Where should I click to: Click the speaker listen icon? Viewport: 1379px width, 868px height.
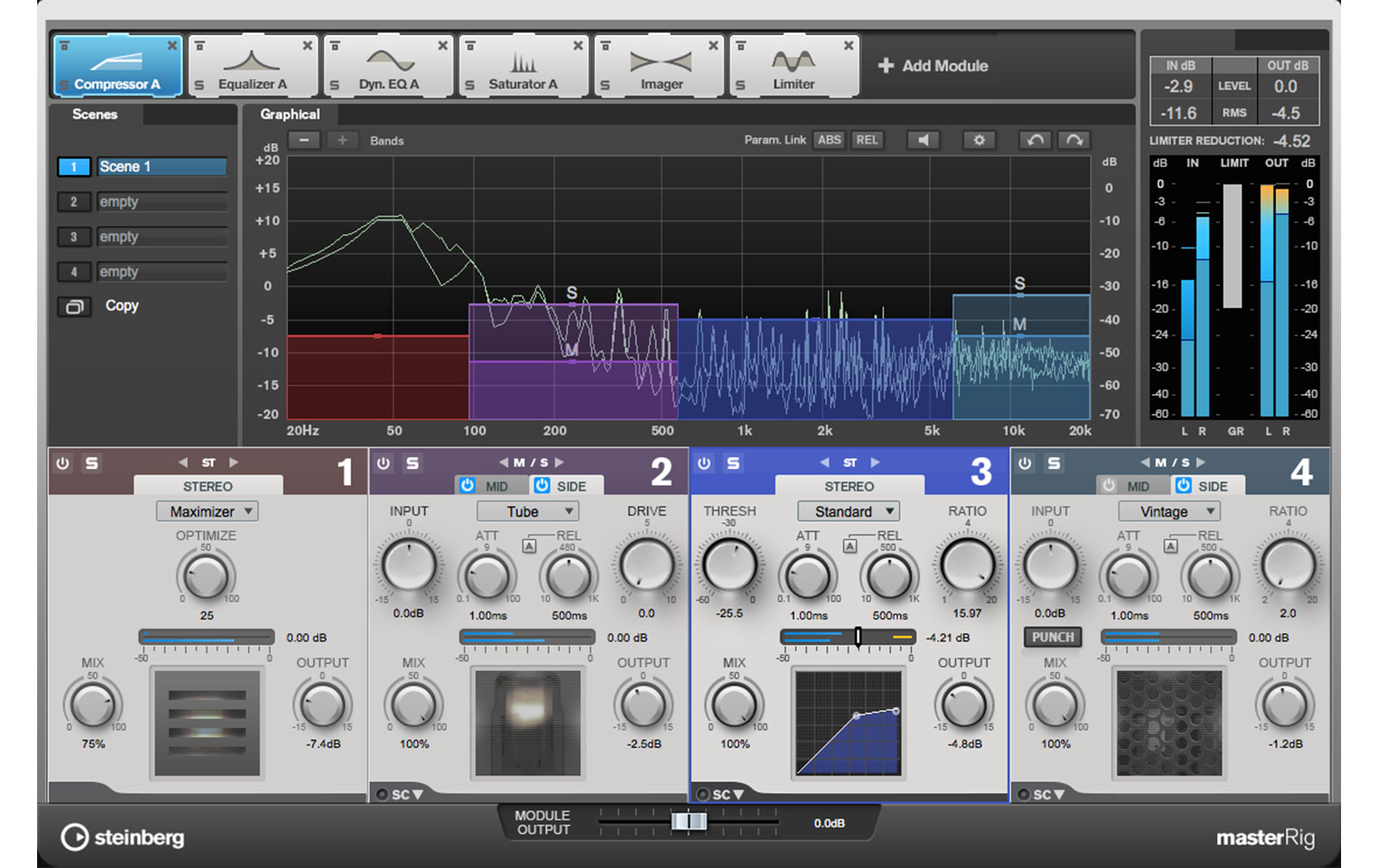click(923, 140)
